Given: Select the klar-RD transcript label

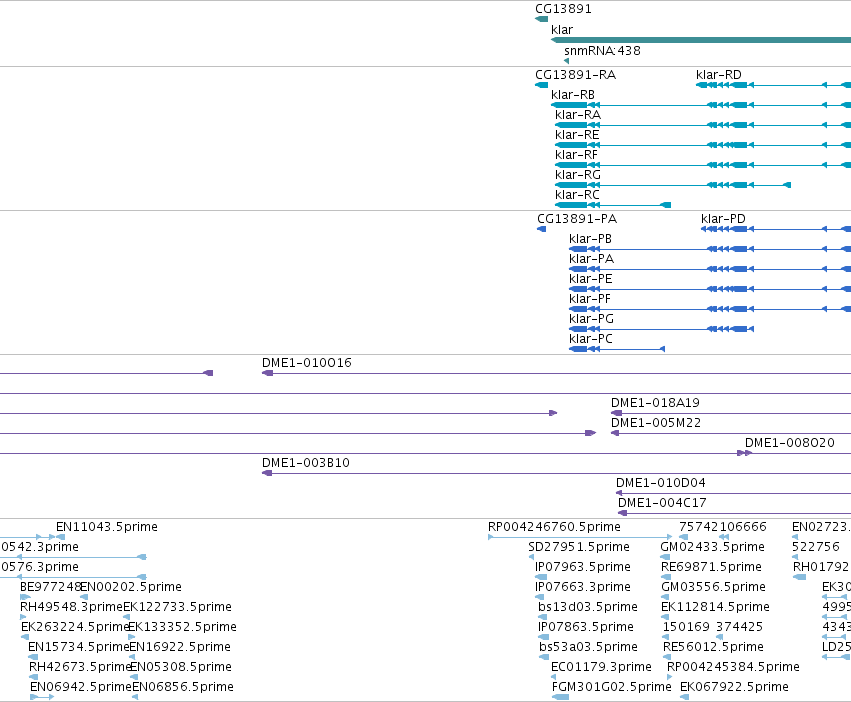Looking at the screenshot, I should [x=719, y=75].
